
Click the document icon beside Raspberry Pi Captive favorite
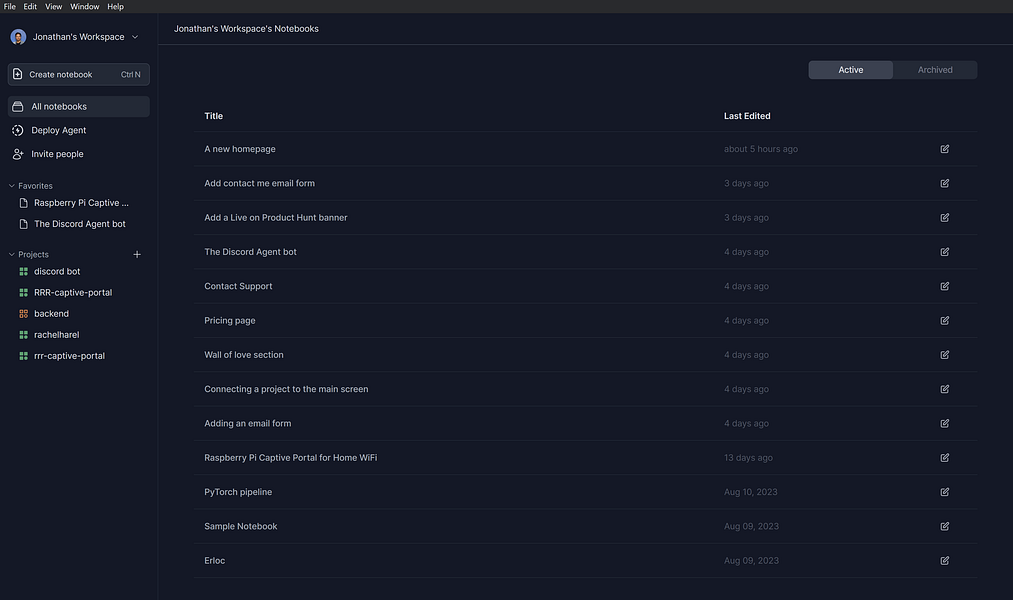24,203
